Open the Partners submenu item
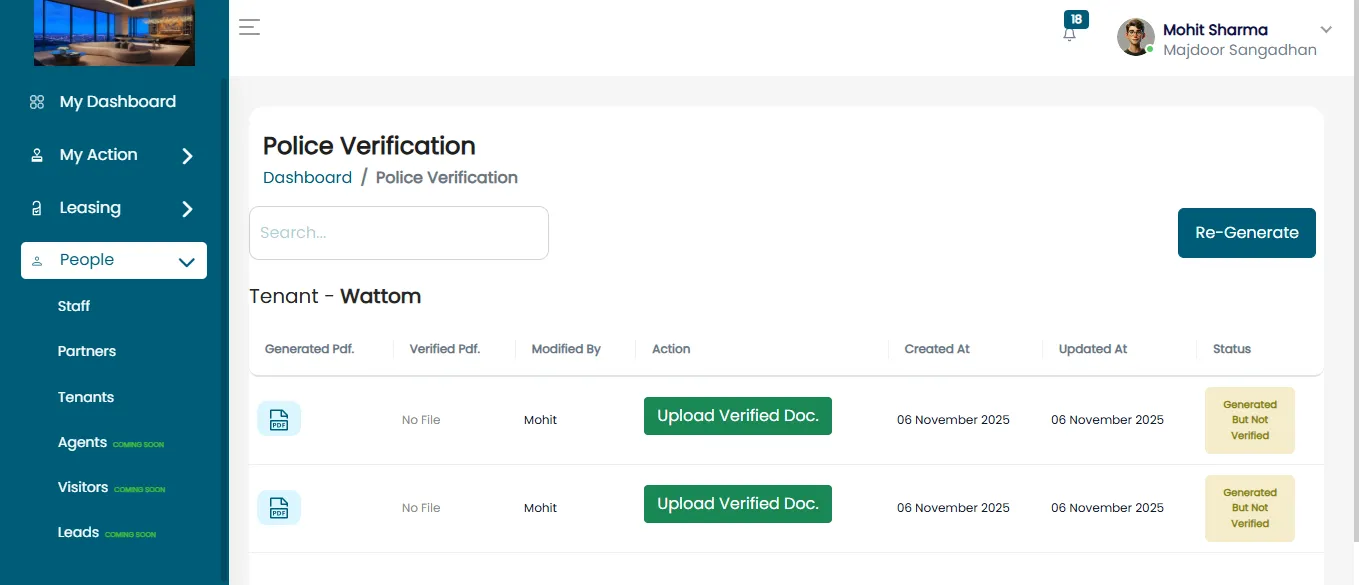Viewport: 1359px width, 585px height. click(x=87, y=351)
